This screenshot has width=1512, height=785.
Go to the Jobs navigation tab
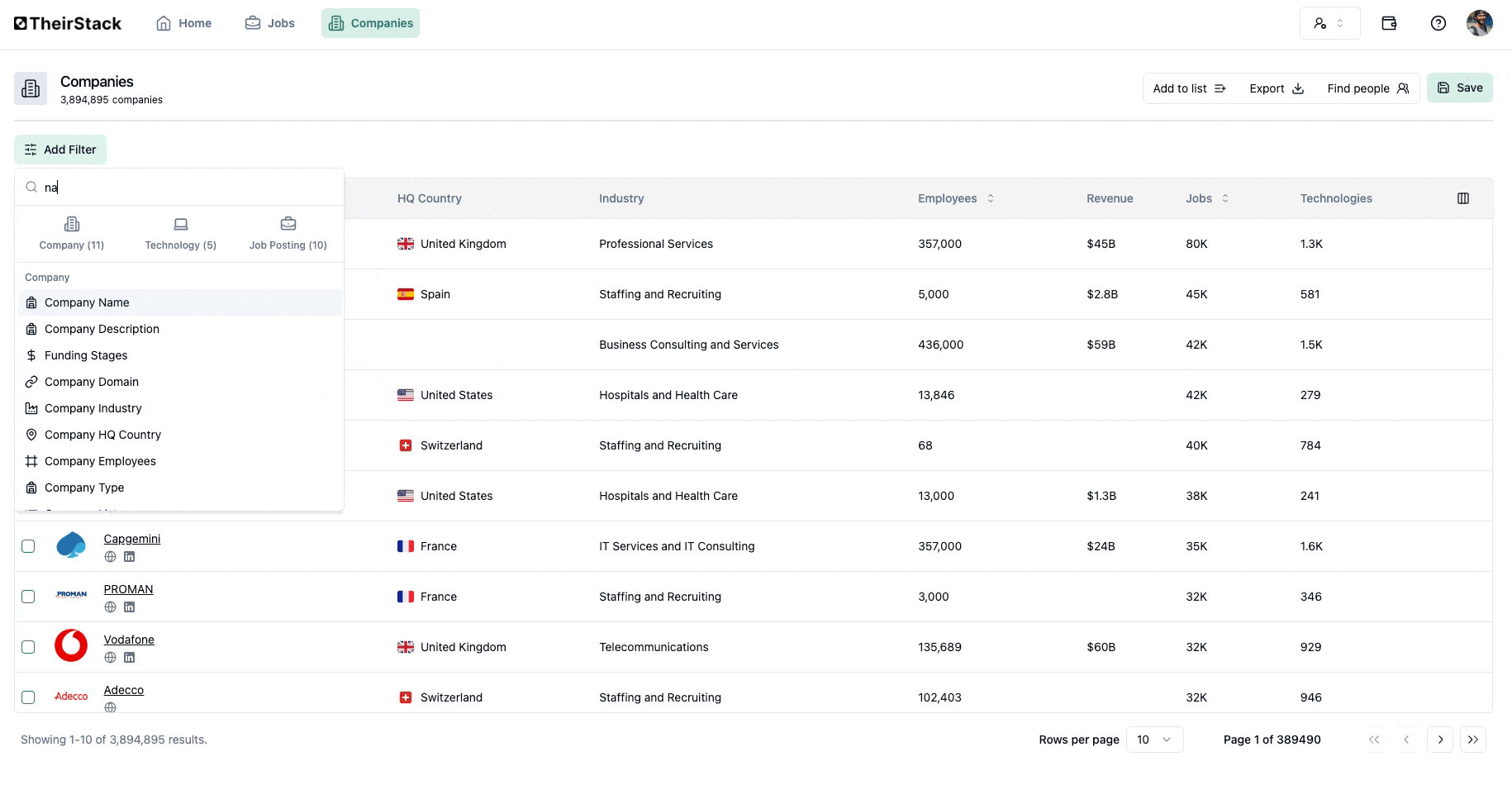pos(270,23)
